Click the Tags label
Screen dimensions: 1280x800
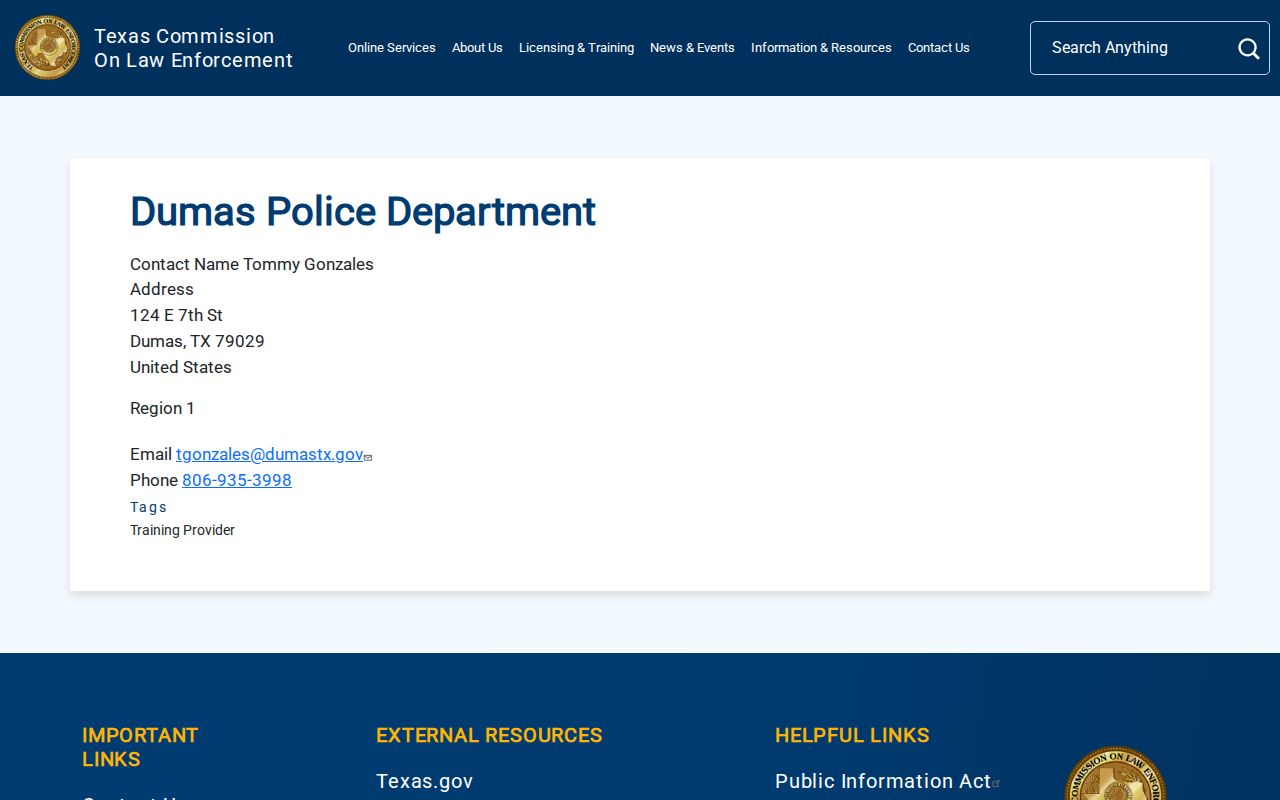point(149,507)
